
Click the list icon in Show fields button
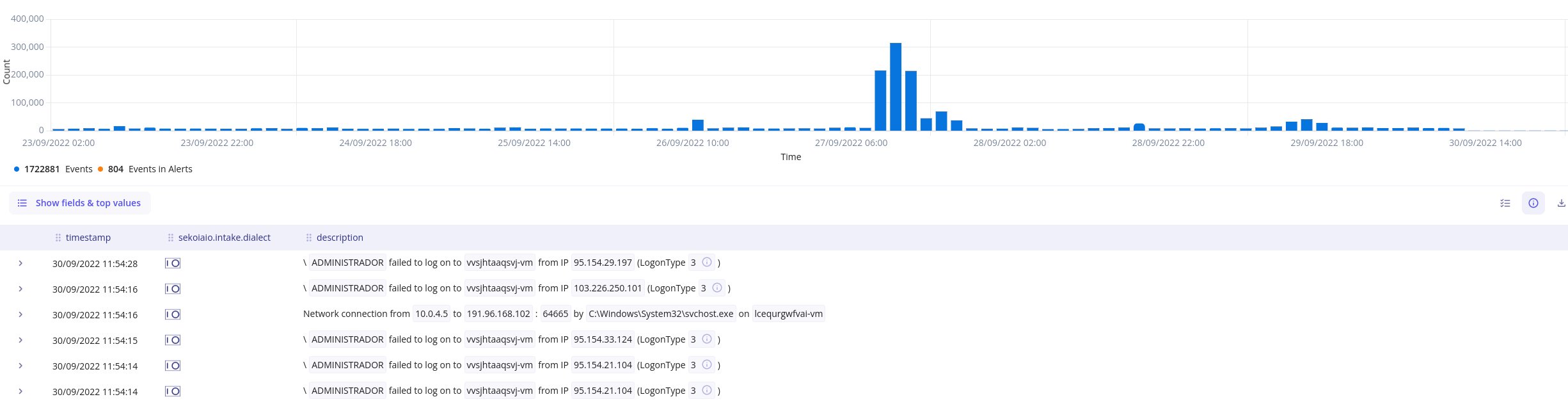point(22,203)
